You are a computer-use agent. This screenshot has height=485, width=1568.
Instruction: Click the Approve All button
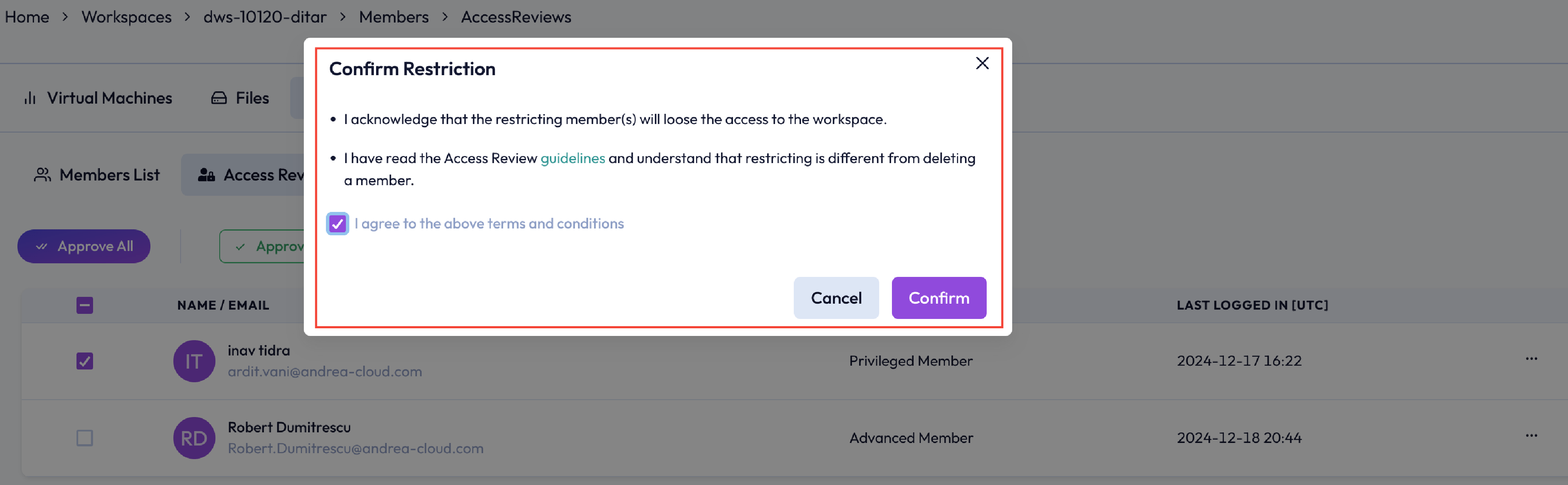(84, 246)
